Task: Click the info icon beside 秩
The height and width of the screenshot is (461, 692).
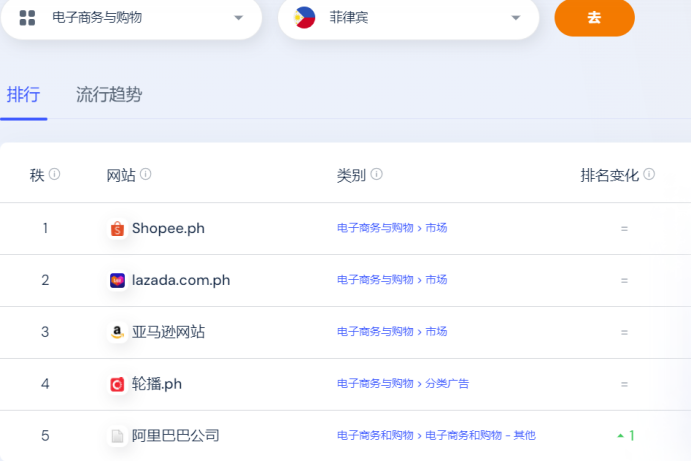Action: [x=54, y=174]
